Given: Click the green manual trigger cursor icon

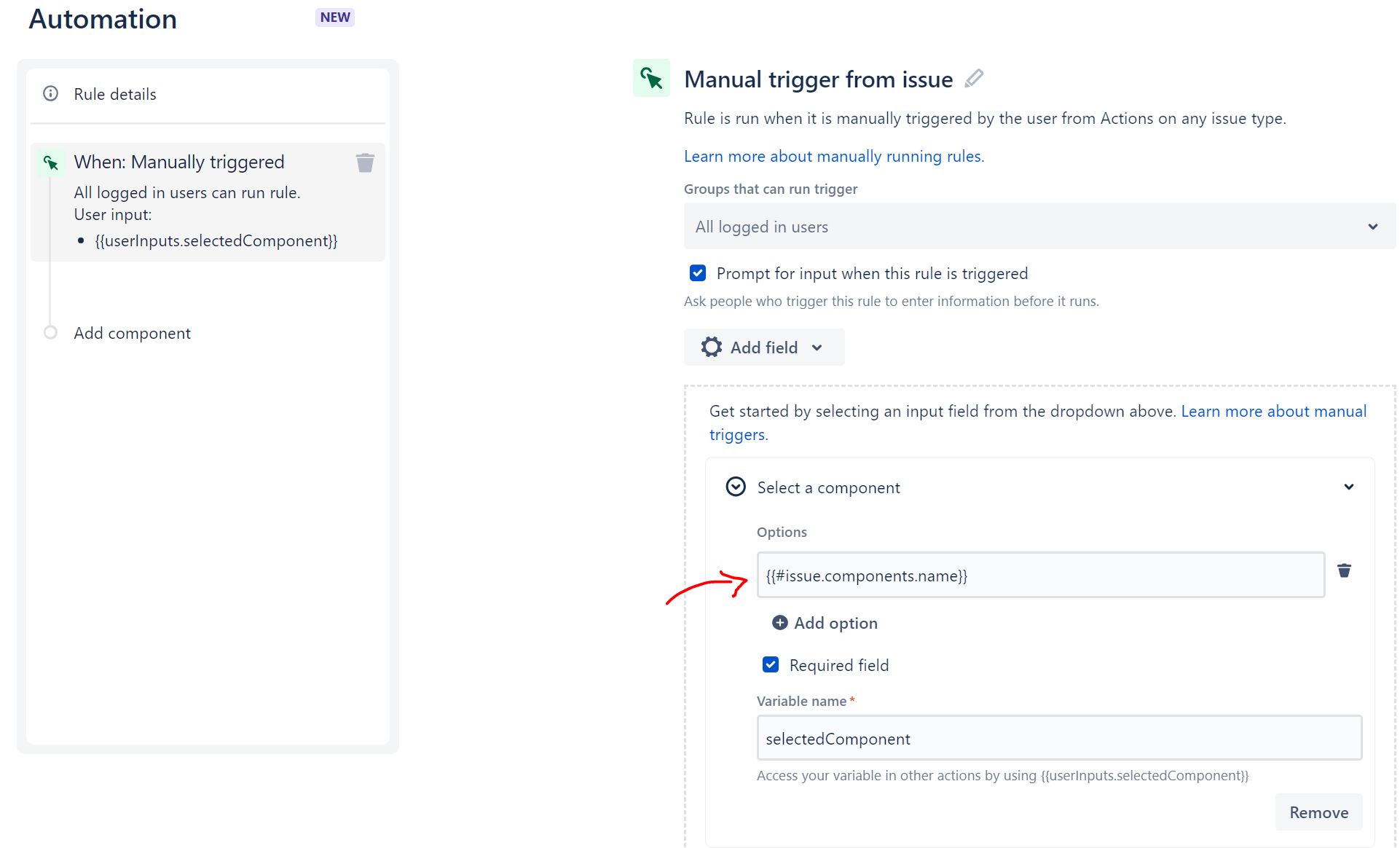Looking at the screenshot, I should tap(651, 78).
